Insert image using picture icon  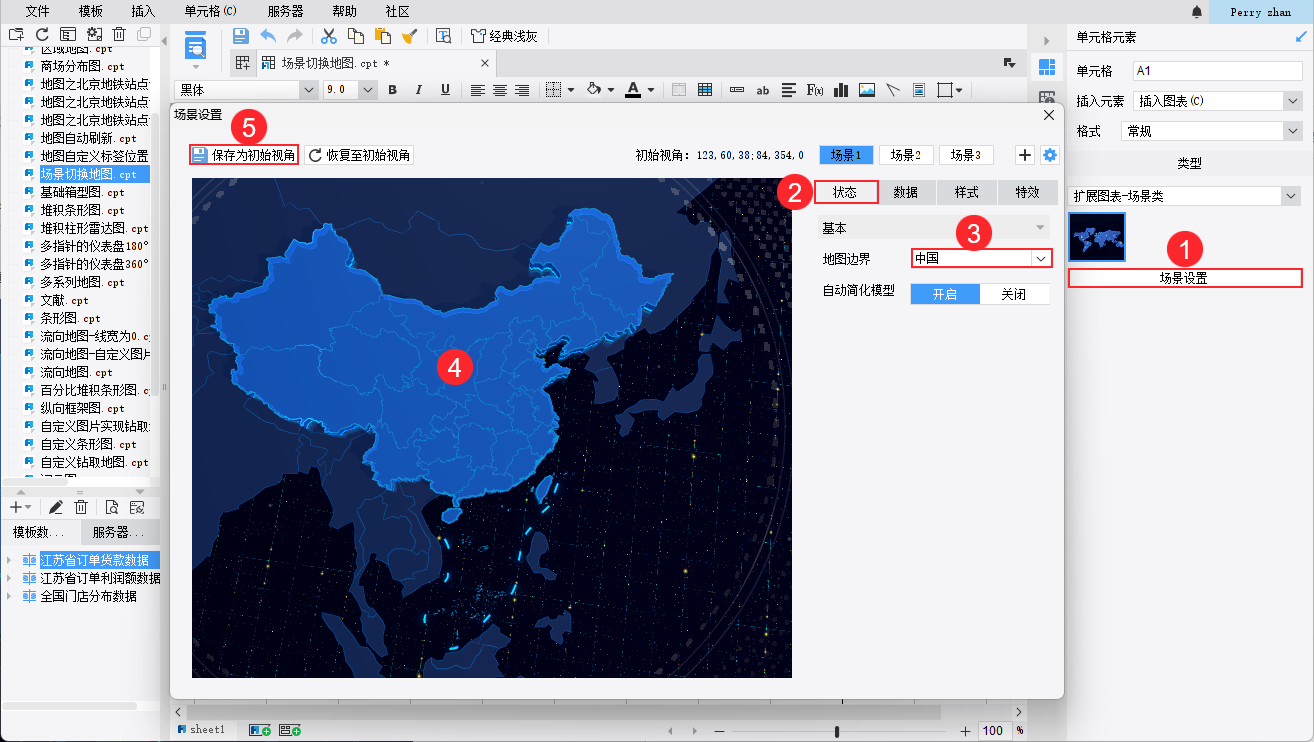coord(867,90)
